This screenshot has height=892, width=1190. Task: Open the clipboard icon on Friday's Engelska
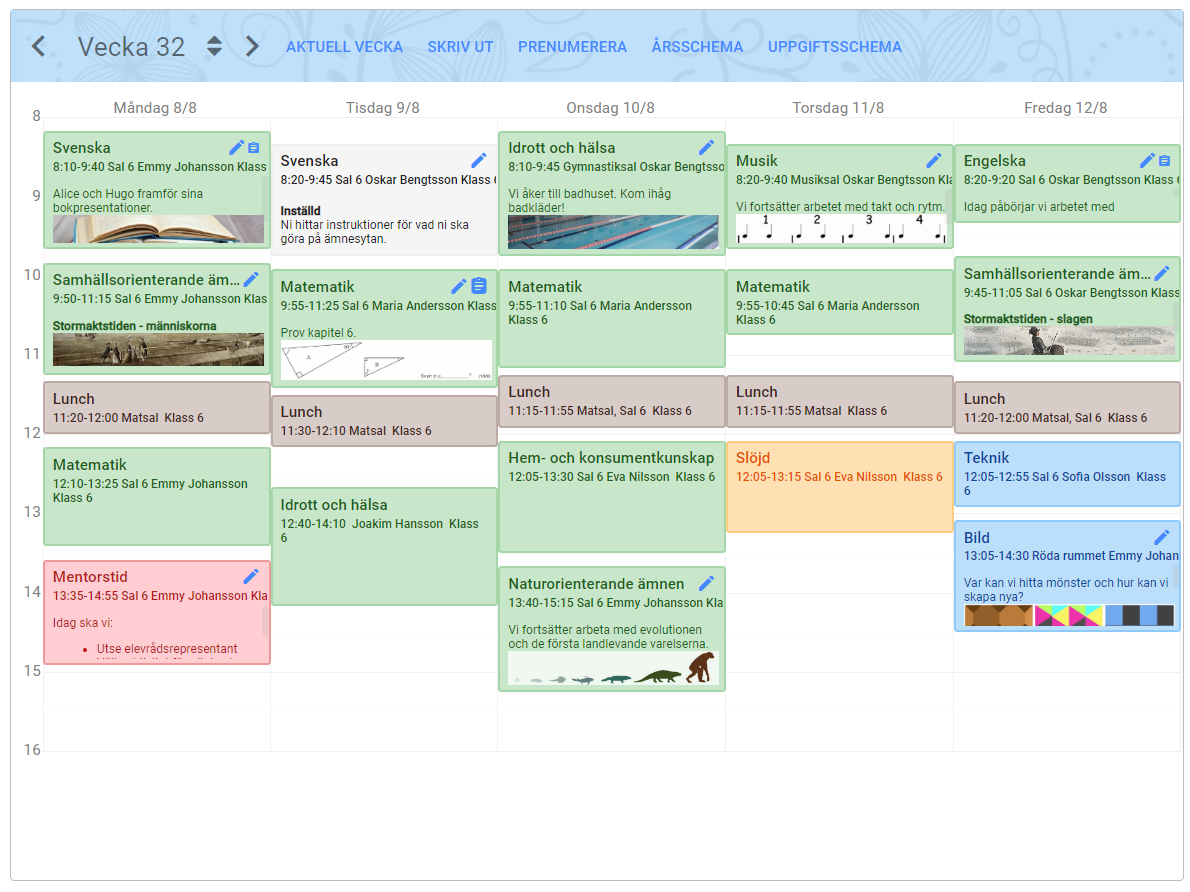pyautogui.click(x=1164, y=160)
